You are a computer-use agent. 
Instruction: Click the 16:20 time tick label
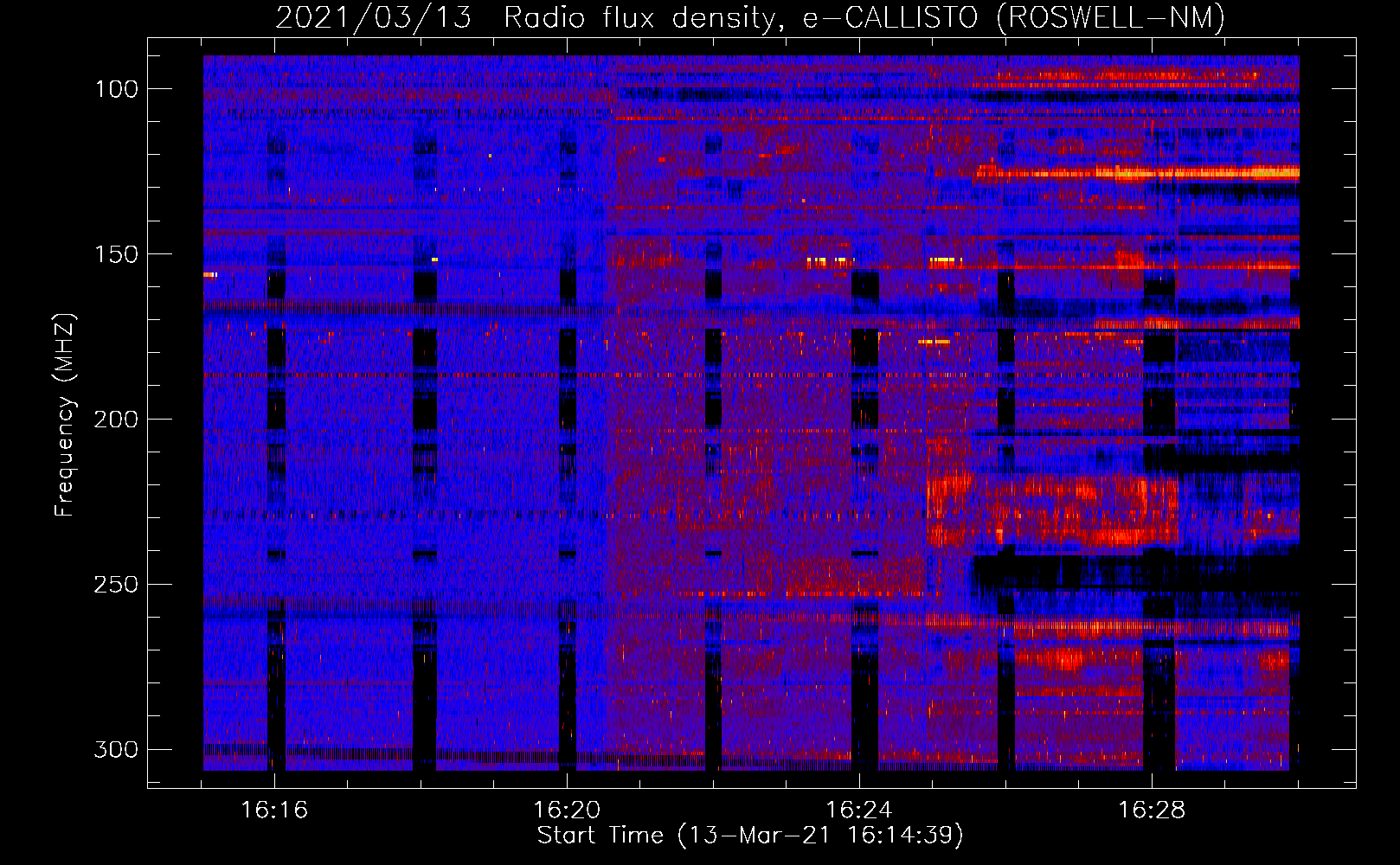(567, 811)
